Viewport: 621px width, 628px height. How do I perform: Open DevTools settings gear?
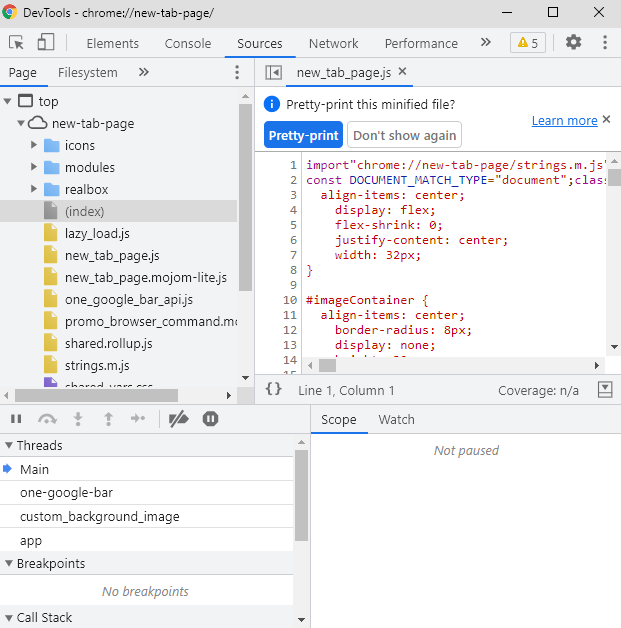573,42
